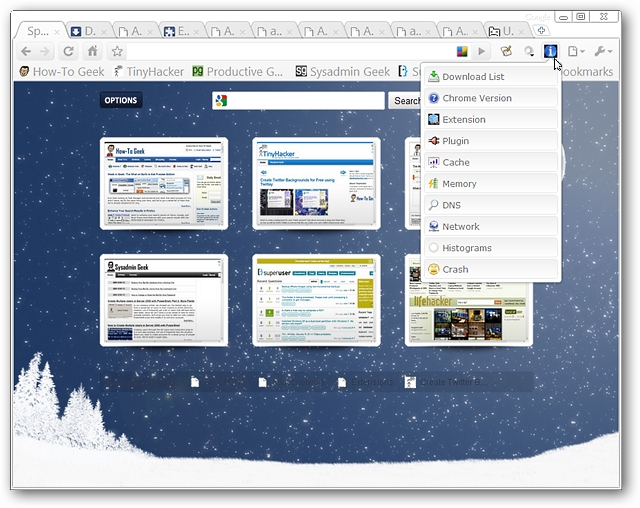Open Plugin entry in the popup
640x508 pixels.
(491, 141)
